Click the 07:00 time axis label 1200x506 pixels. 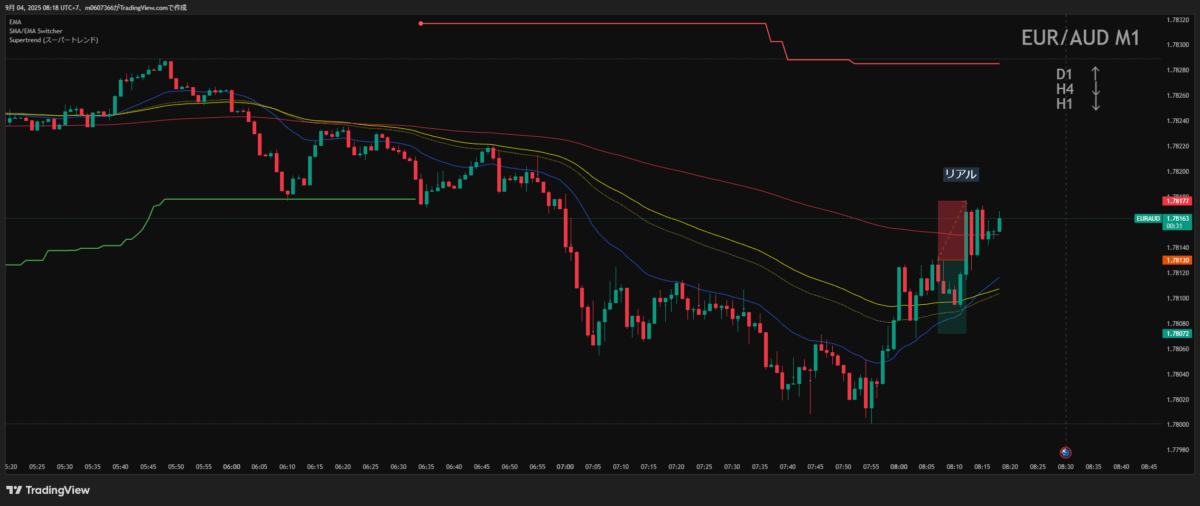tap(566, 466)
